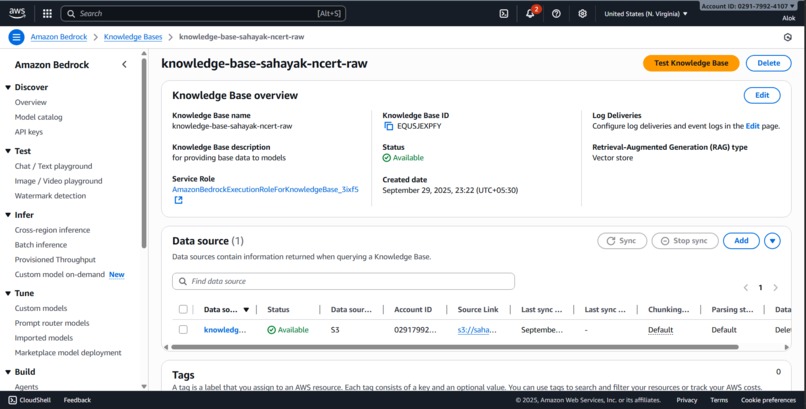Screen dimensions: 806x409
Task: Click the Chunking column Default value
Action: pyautogui.click(x=661, y=330)
